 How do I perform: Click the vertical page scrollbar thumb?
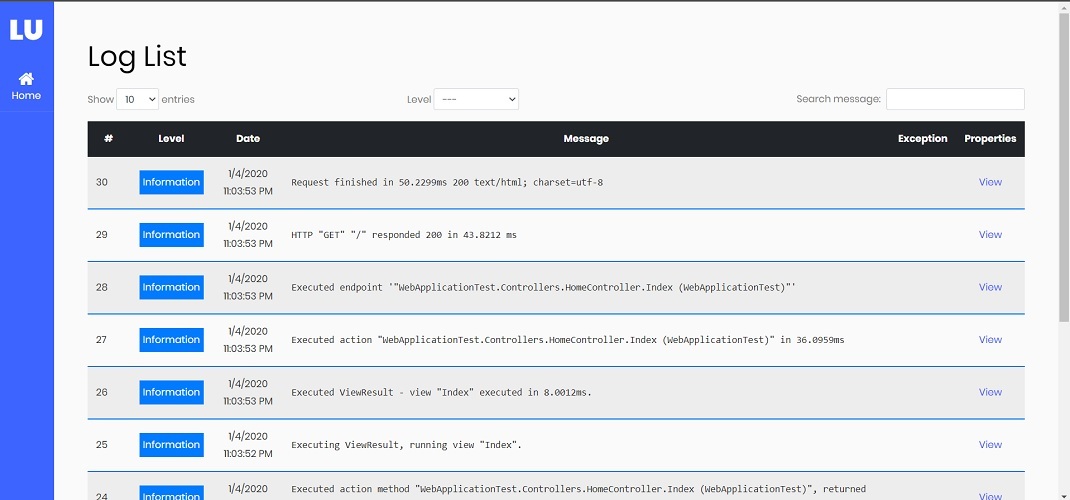point(1064,166)
